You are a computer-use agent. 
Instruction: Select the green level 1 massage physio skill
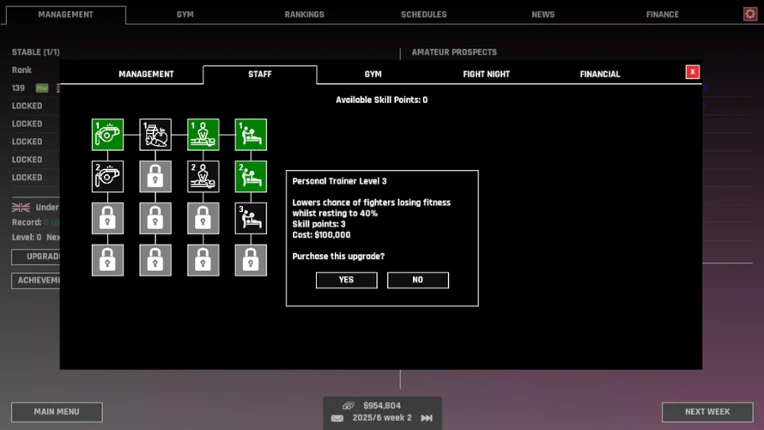click(x=203, y=134)
